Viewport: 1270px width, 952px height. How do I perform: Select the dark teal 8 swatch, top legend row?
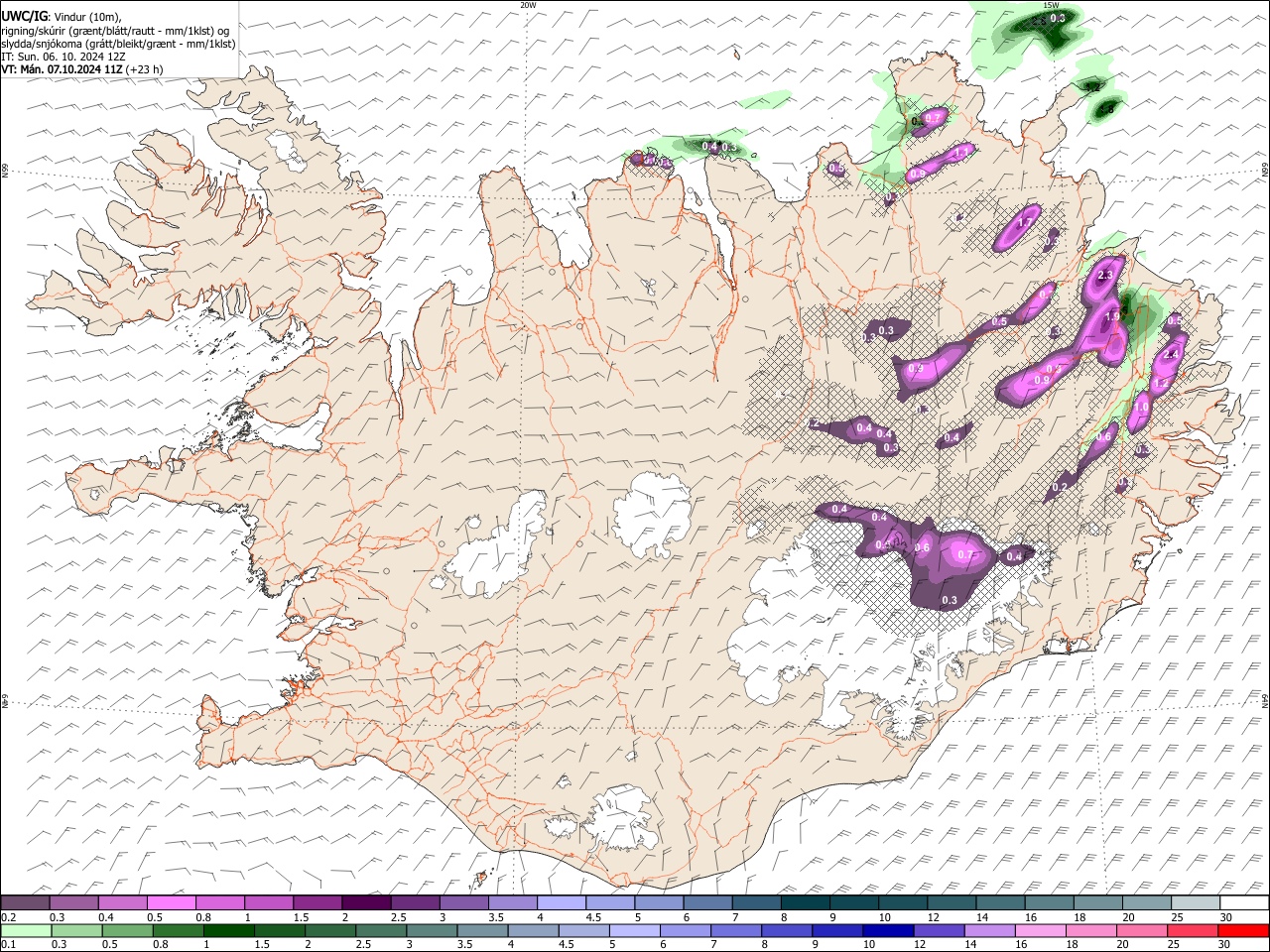pyautogui.click(x=807, y=902)
